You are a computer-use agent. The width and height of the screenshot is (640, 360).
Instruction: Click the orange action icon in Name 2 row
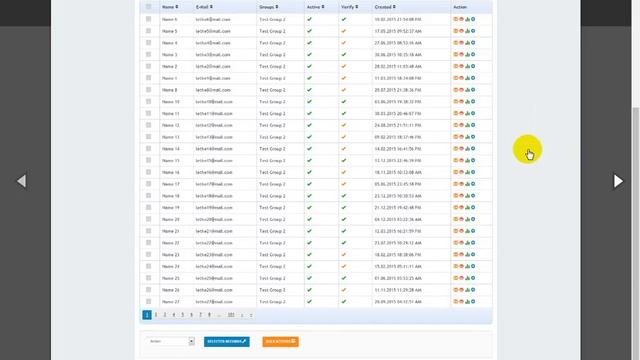tap(456, 66)
